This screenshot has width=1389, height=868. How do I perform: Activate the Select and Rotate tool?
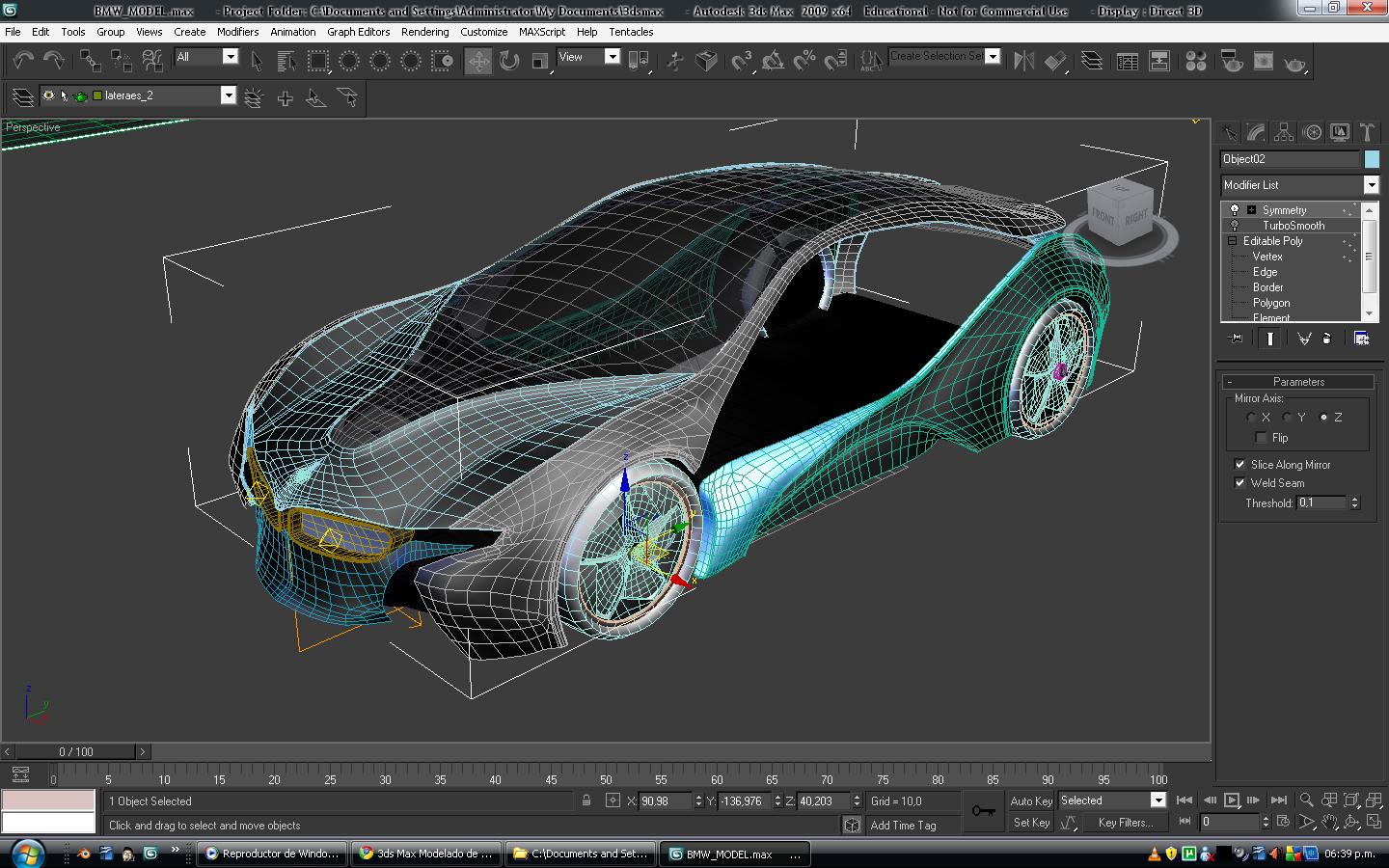tap(509, 61)
